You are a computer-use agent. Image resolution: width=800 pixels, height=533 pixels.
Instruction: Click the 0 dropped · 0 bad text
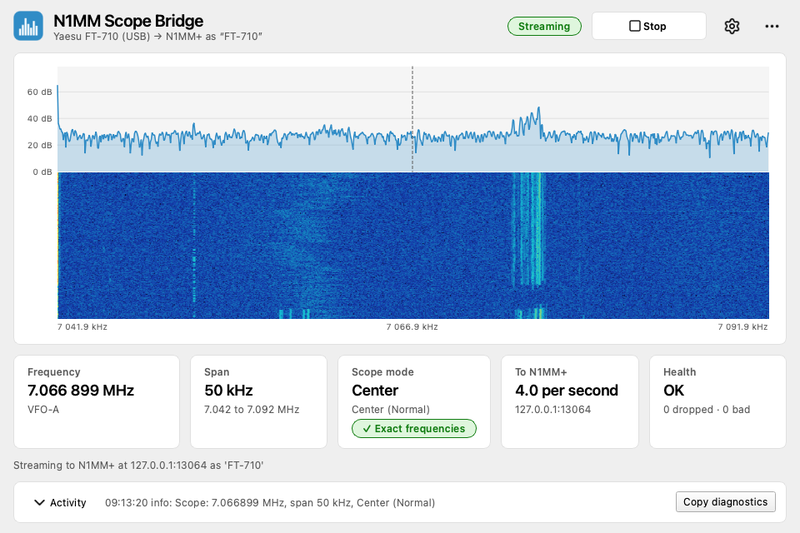coord(707,410)
